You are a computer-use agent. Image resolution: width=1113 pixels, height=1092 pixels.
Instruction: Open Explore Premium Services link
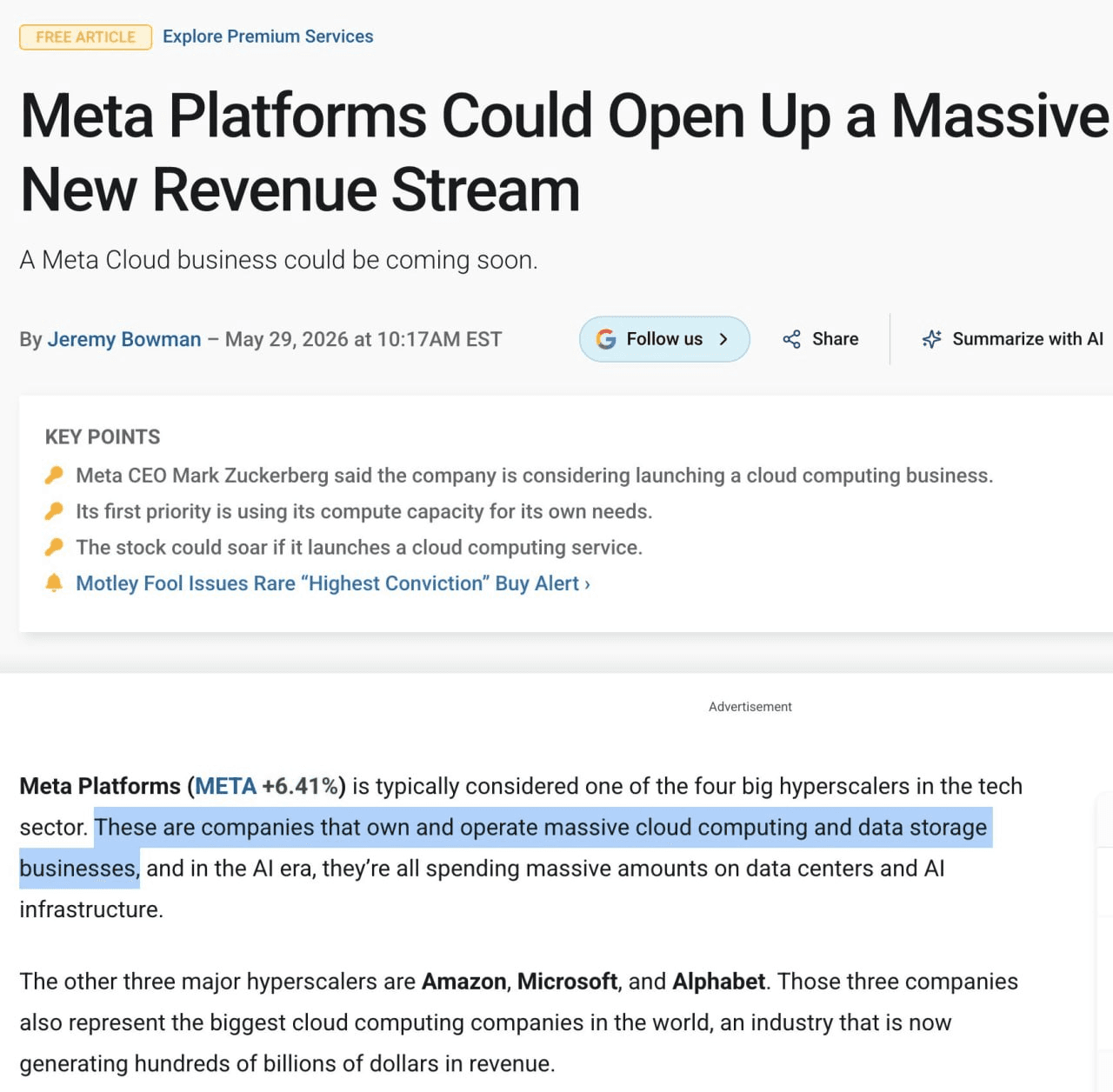click(268, 37)
